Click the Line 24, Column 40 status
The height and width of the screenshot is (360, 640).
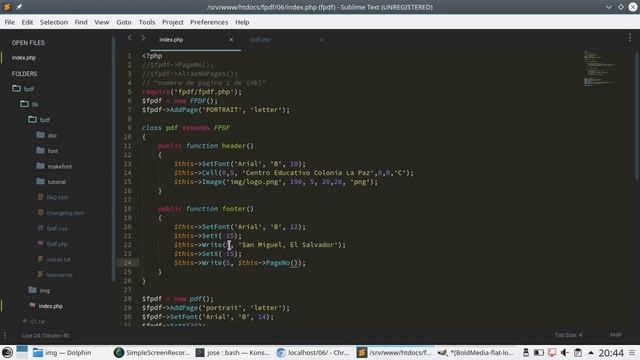point(45,335)
